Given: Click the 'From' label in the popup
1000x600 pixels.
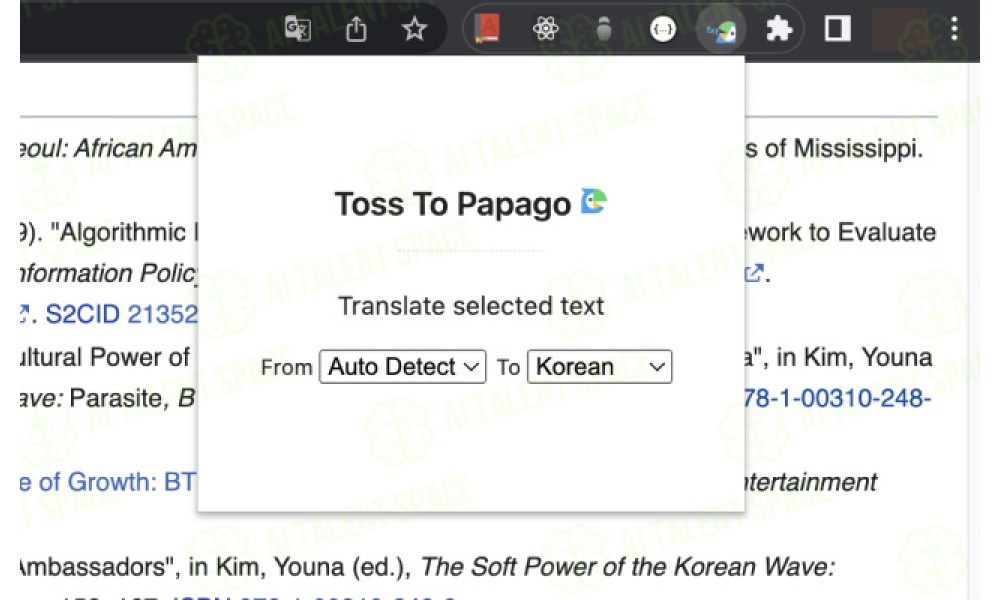Looking at the screenshot, I should 286,367.
